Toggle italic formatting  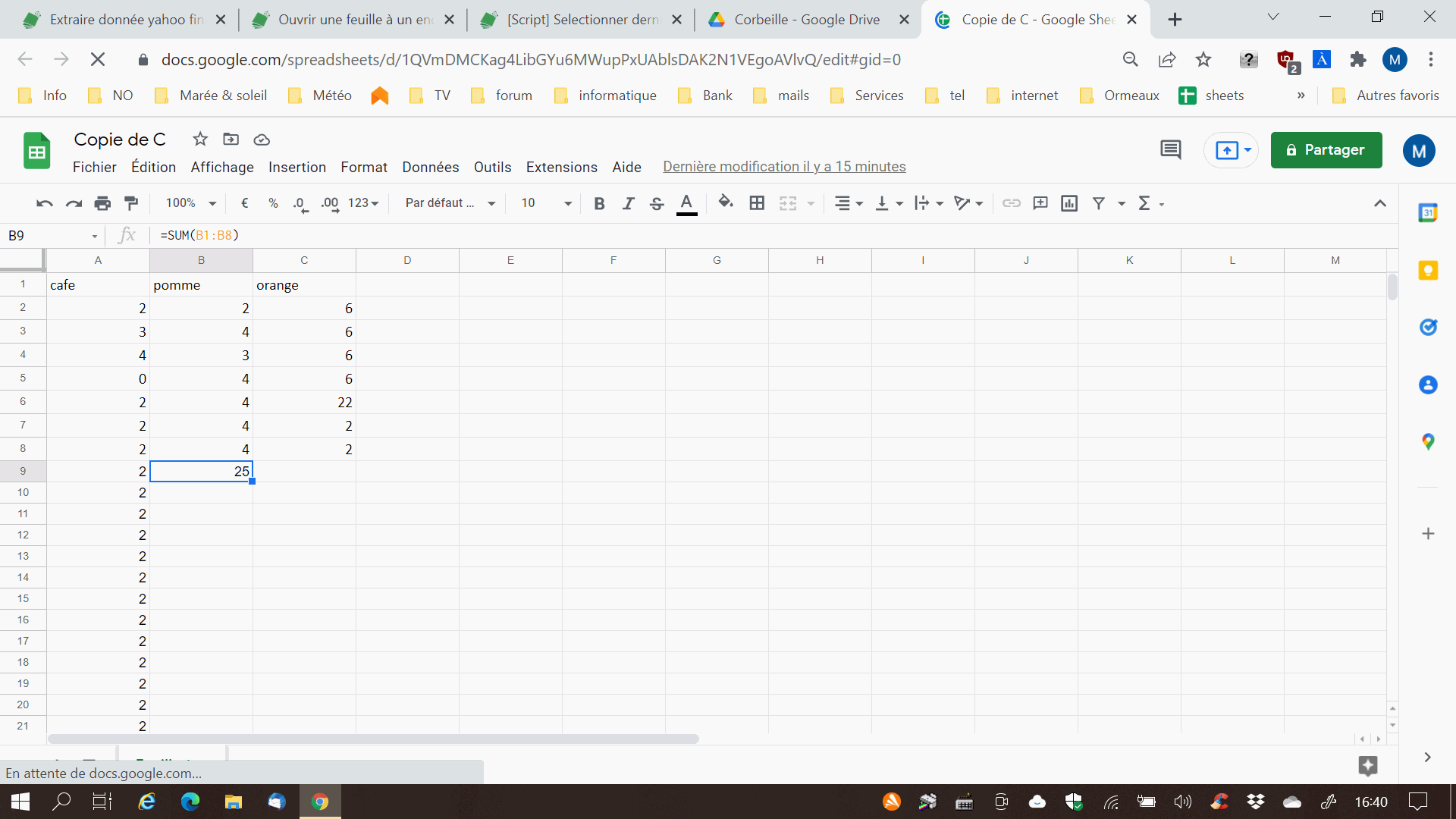628,203
